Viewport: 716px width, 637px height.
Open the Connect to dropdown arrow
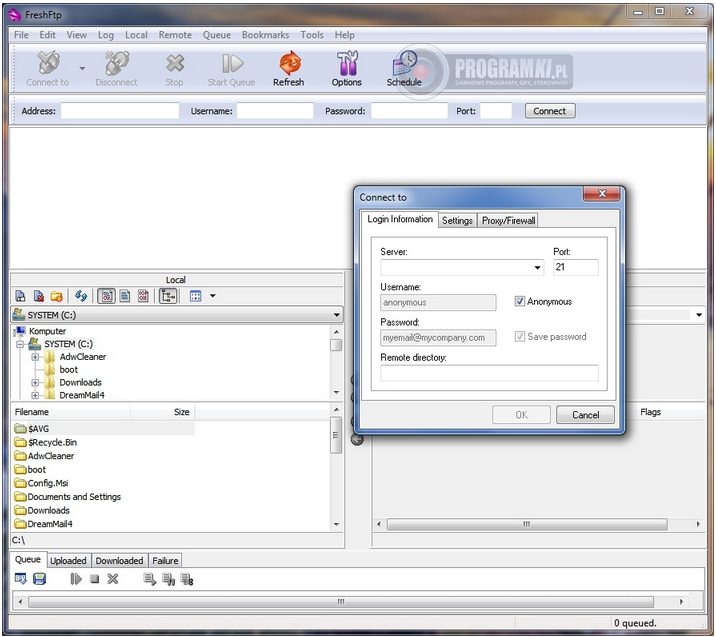(x=82, y=68)
